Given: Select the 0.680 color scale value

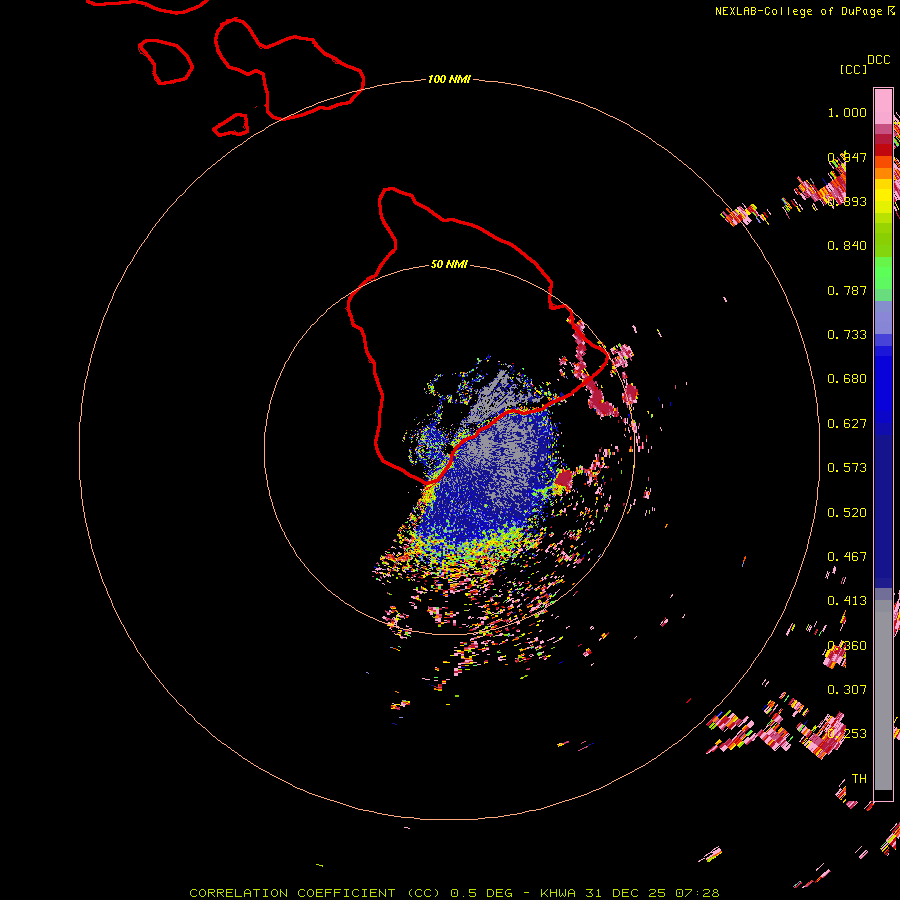Looking at the screenshot, I should [x=847, y=379].
